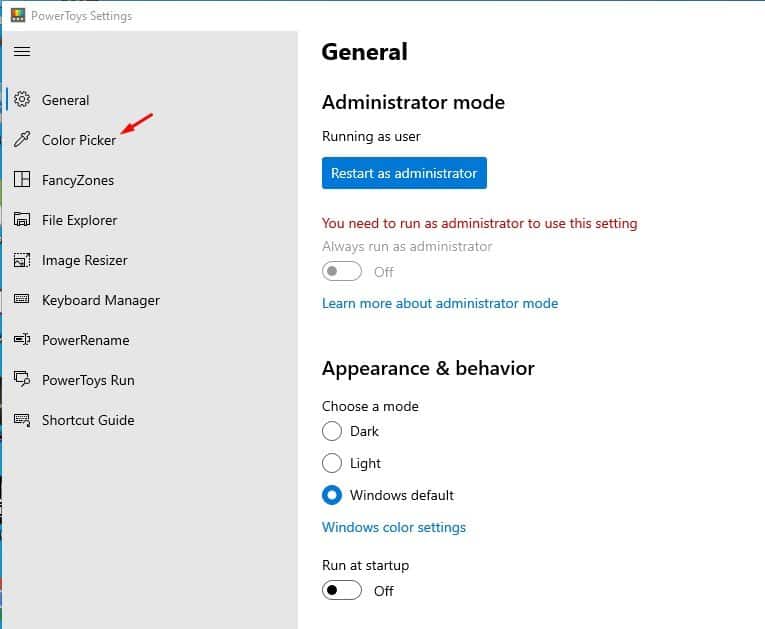Image resolution: width=765 pixels, height=629 pixels.
Task: Click the administrator warning message text
Action: (480, 223)
